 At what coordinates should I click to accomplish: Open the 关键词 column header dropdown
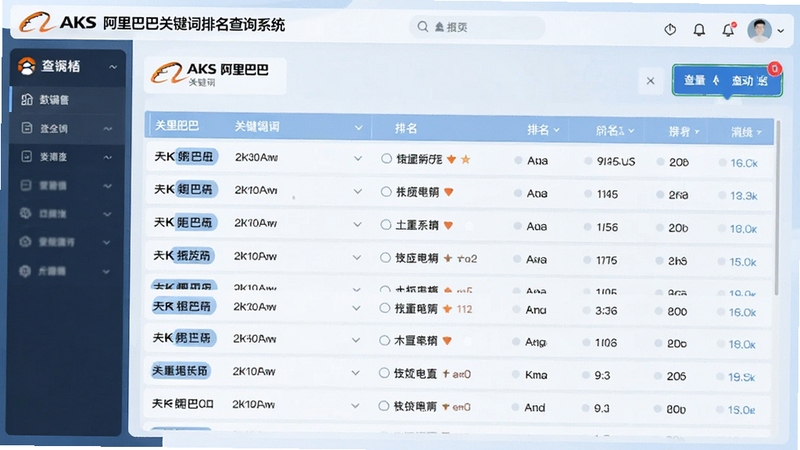[359, 128]
